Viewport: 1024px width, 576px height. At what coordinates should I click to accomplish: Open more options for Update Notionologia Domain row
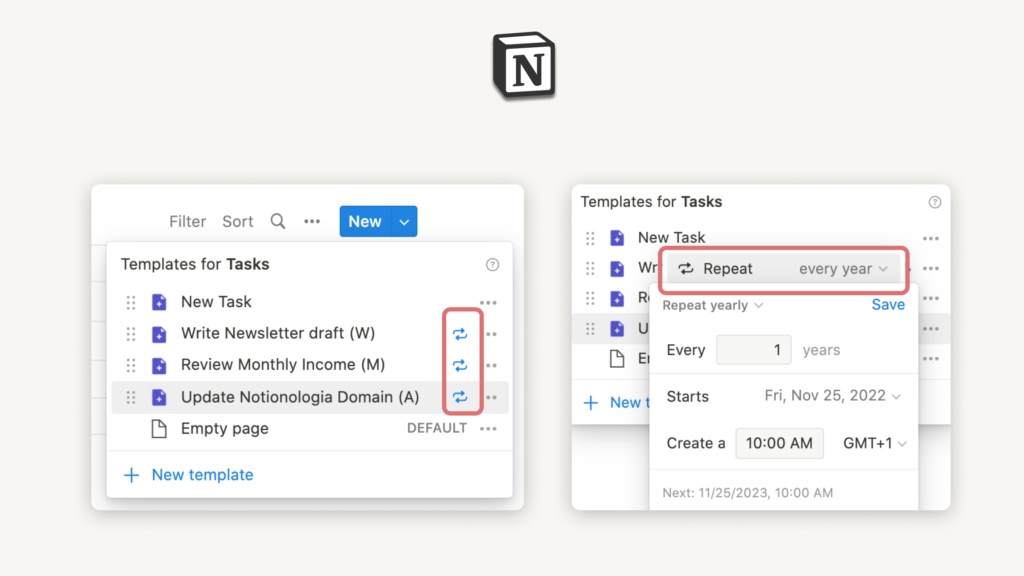492,397
